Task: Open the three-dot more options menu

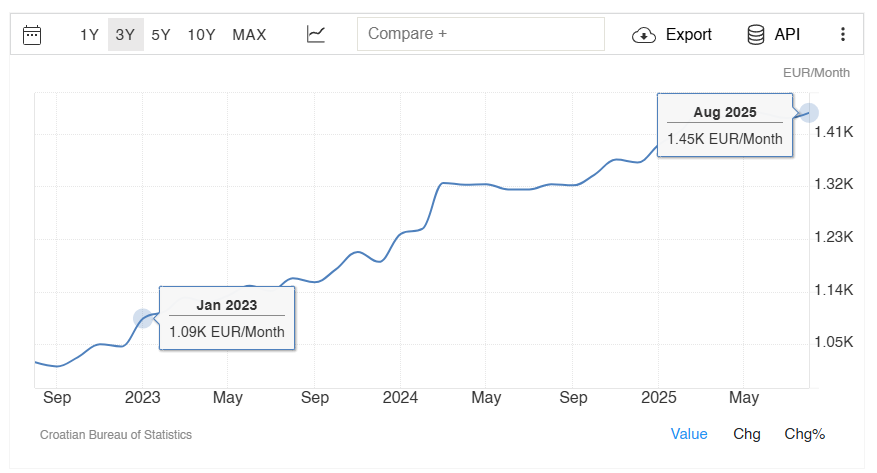Action: 843,35
